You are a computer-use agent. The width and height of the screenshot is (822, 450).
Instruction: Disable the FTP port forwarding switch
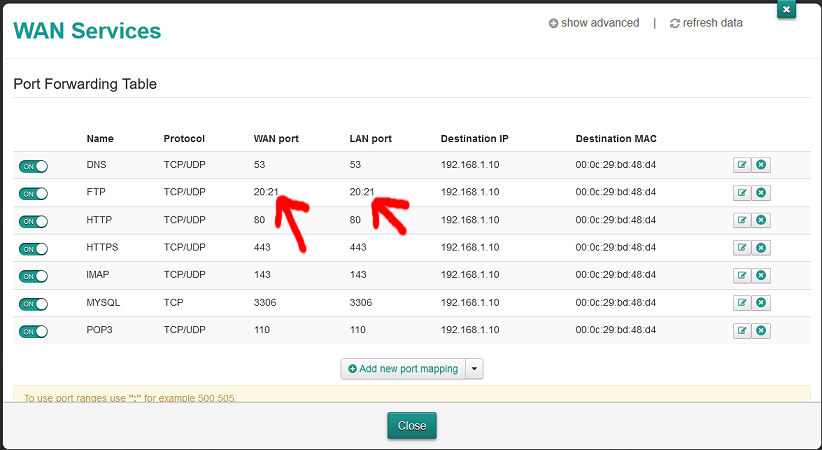click(33, 194)
